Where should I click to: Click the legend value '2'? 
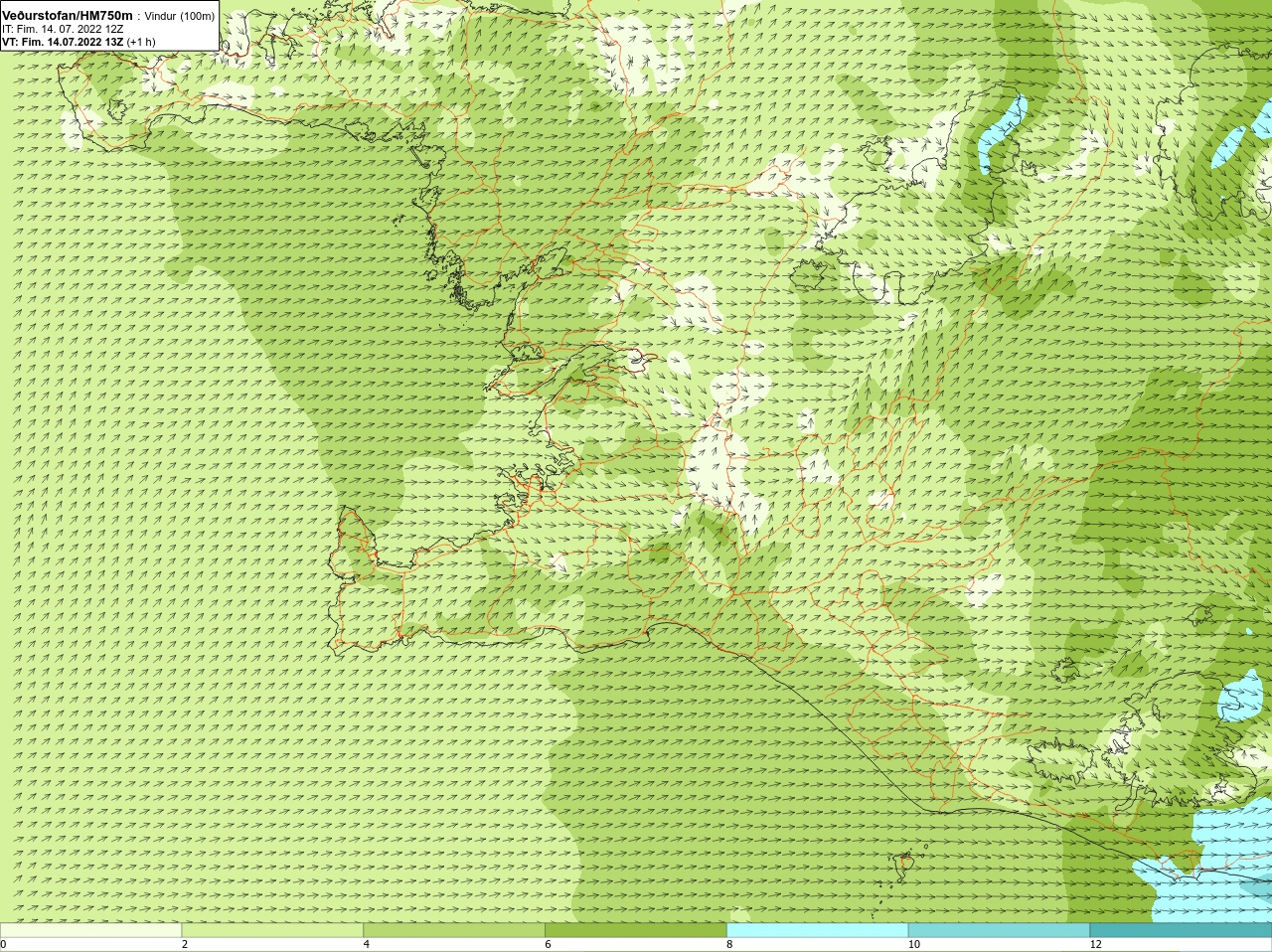pos(185,945)
